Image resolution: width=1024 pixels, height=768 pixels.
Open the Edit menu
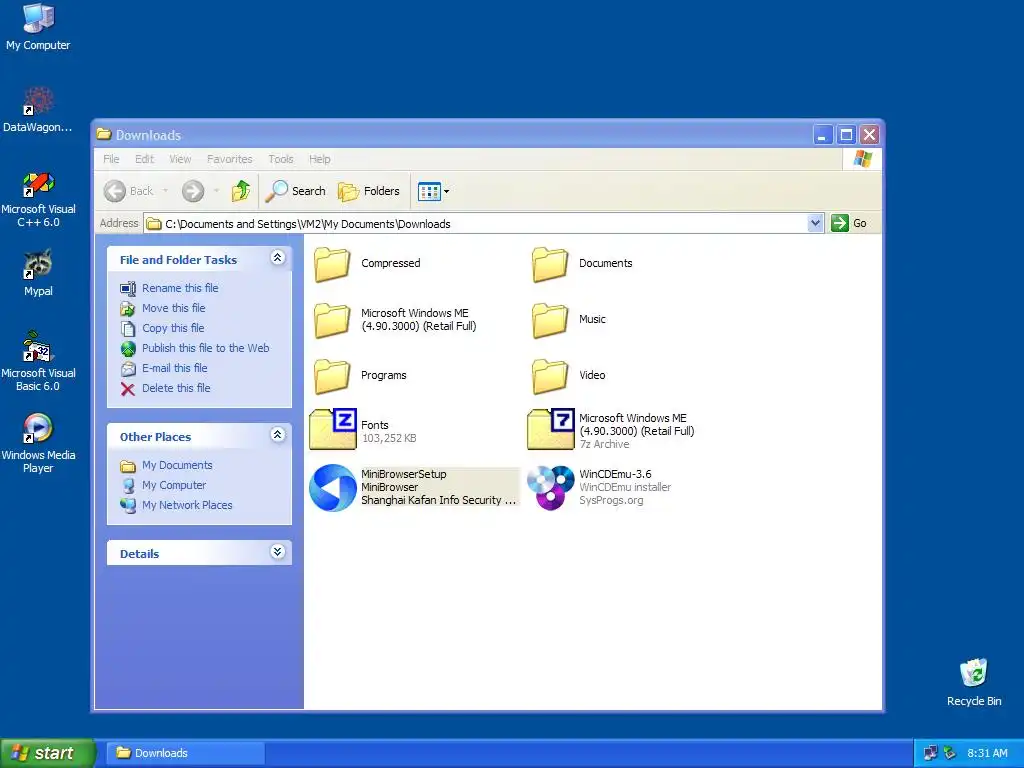(144, 159)
